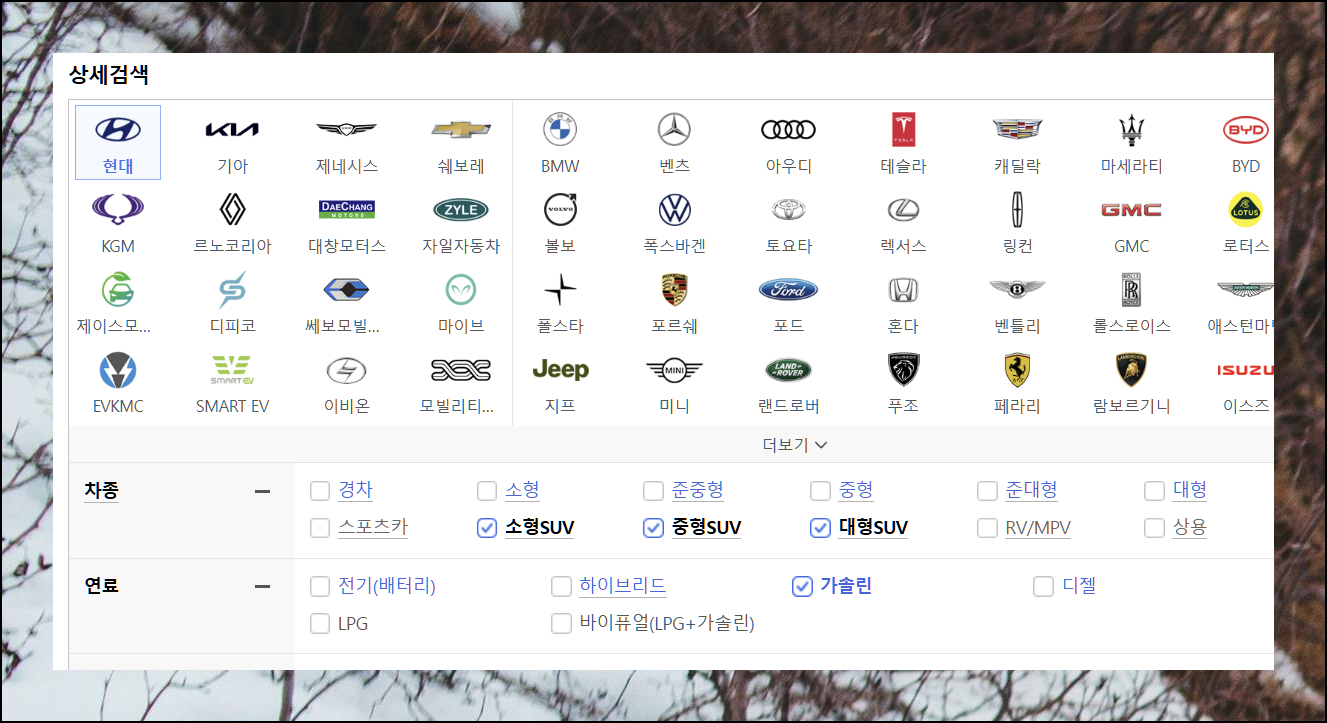The width and height of the screenshot is (1327, 723).
Task: Check the 소형 vehicle type
Action: (x=487, y=491)
